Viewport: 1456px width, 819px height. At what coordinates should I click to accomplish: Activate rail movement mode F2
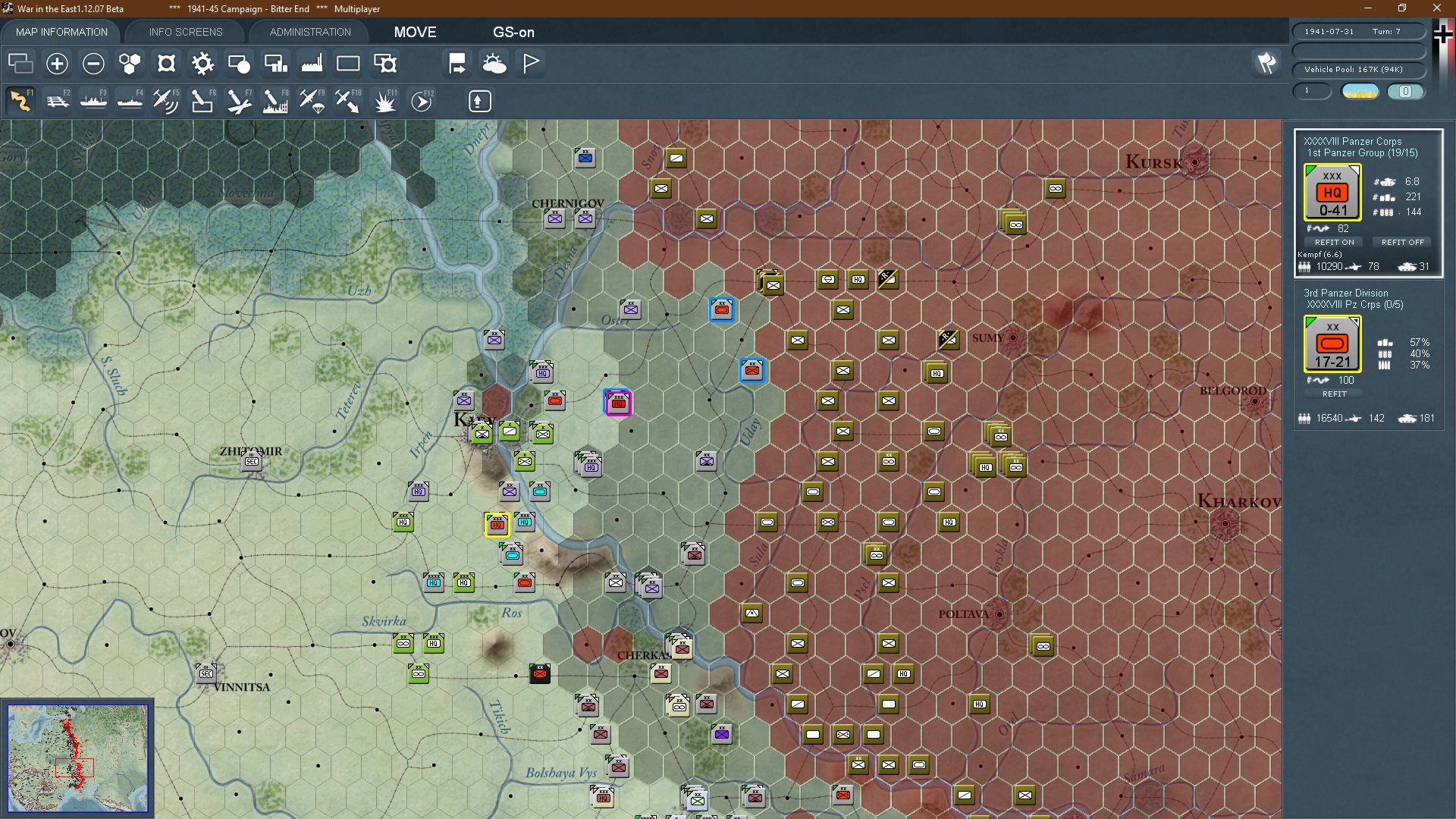point(57,101)
